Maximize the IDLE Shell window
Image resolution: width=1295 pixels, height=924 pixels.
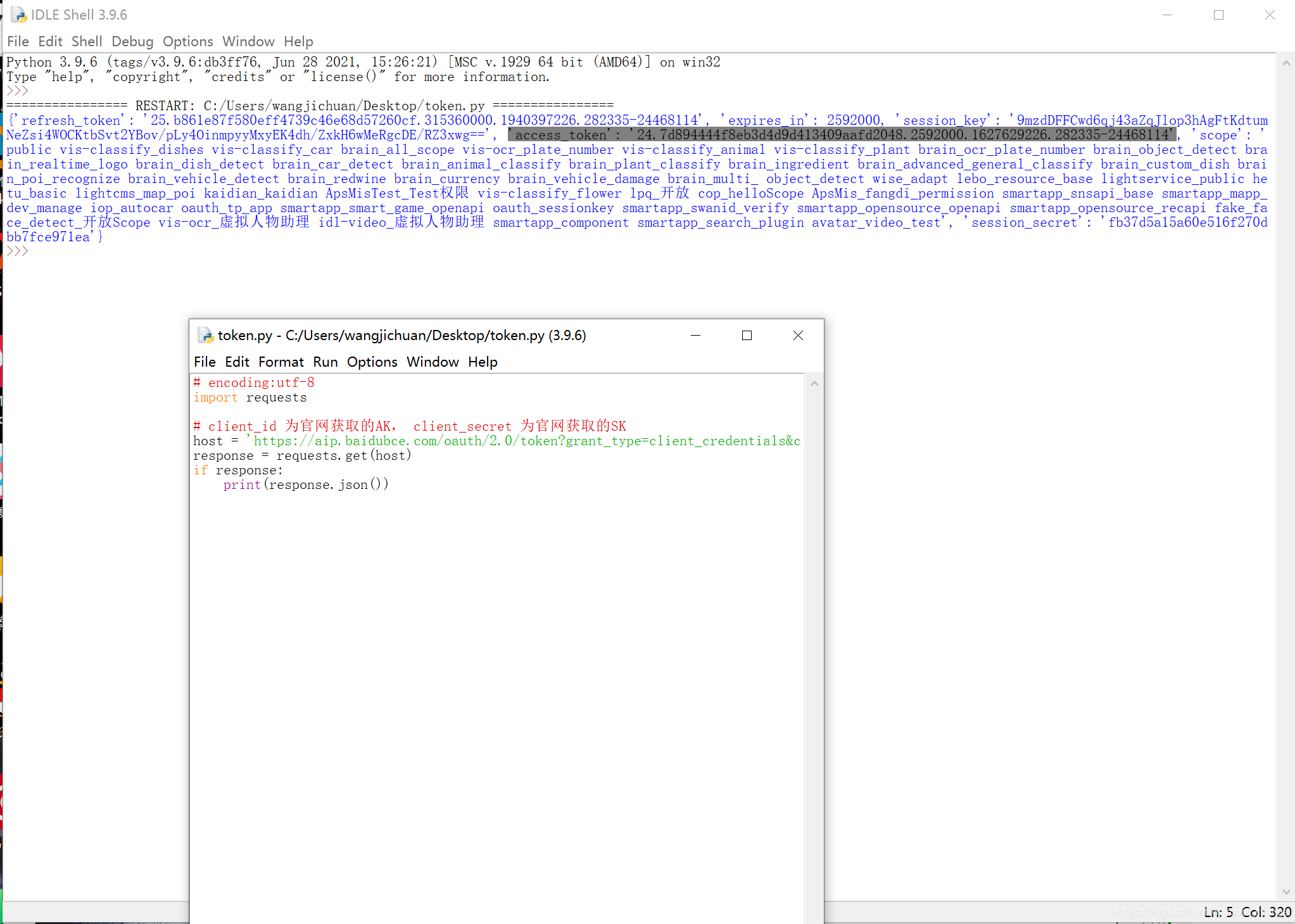click(1218, 15)
